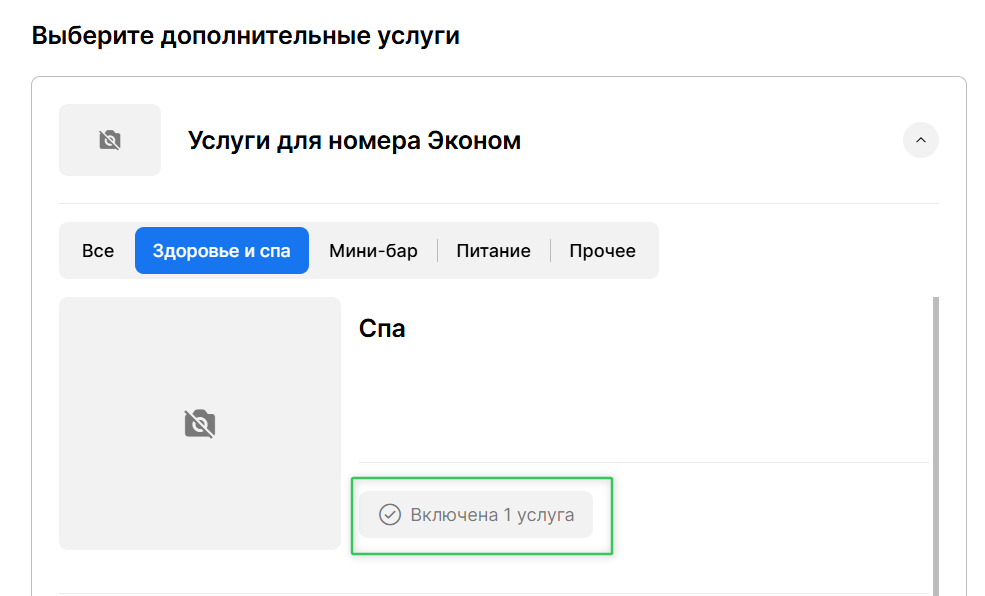The height and width of the screenshot is (596, 985).
Task: Switch to the Все tab
Action: (98, 250)
